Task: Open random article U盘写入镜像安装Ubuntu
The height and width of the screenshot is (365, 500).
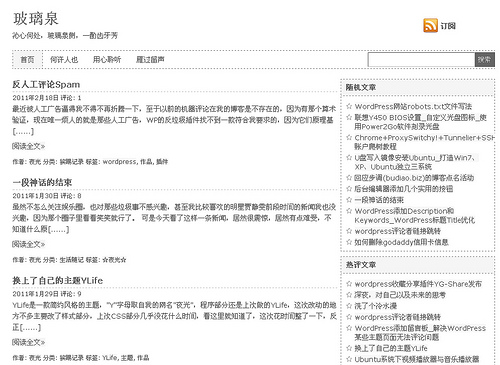Action: [x=416, y=162]
